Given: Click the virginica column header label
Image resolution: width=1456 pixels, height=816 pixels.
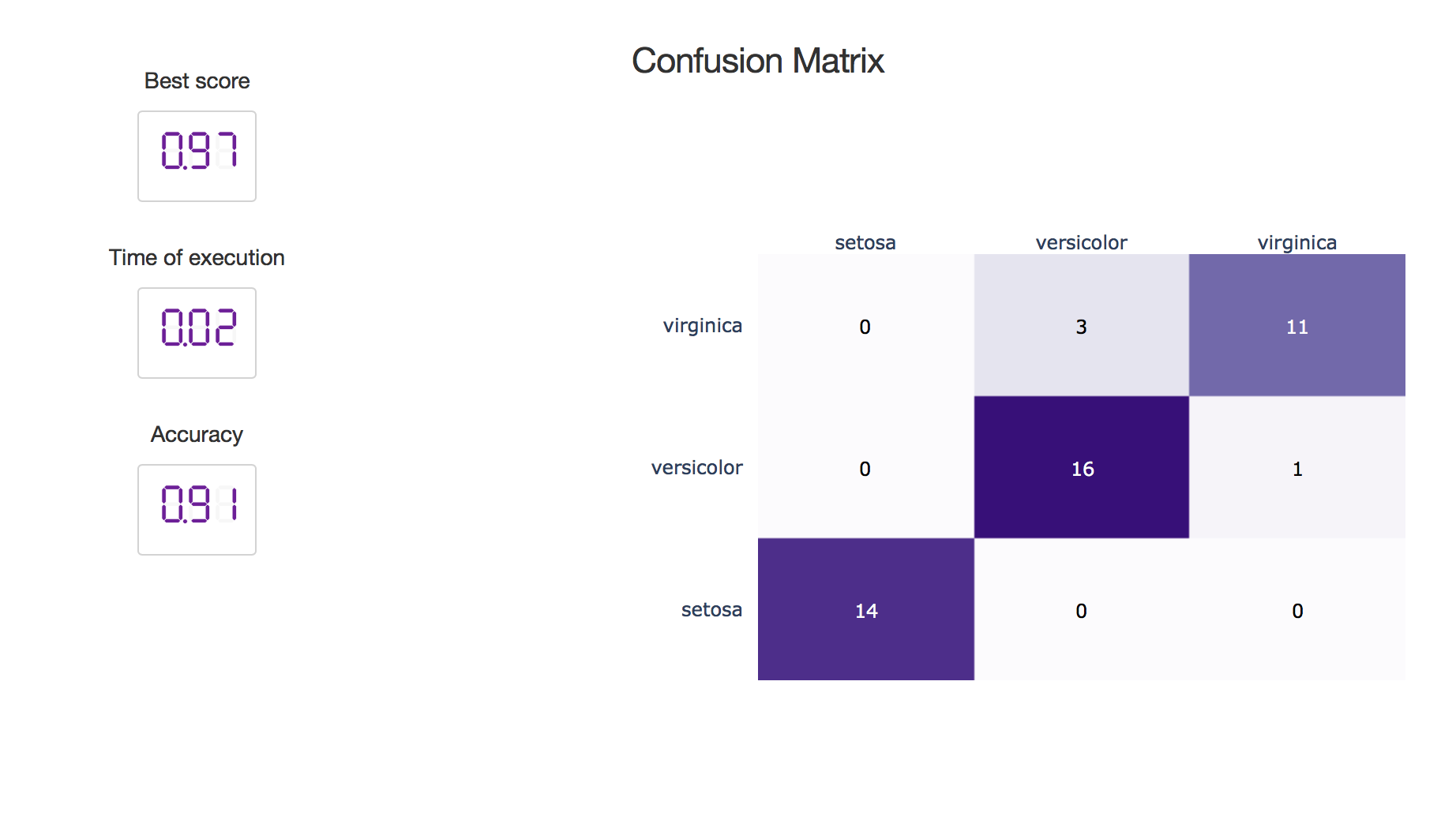Looking at the screenshot, I should [x=1297, y=242].
